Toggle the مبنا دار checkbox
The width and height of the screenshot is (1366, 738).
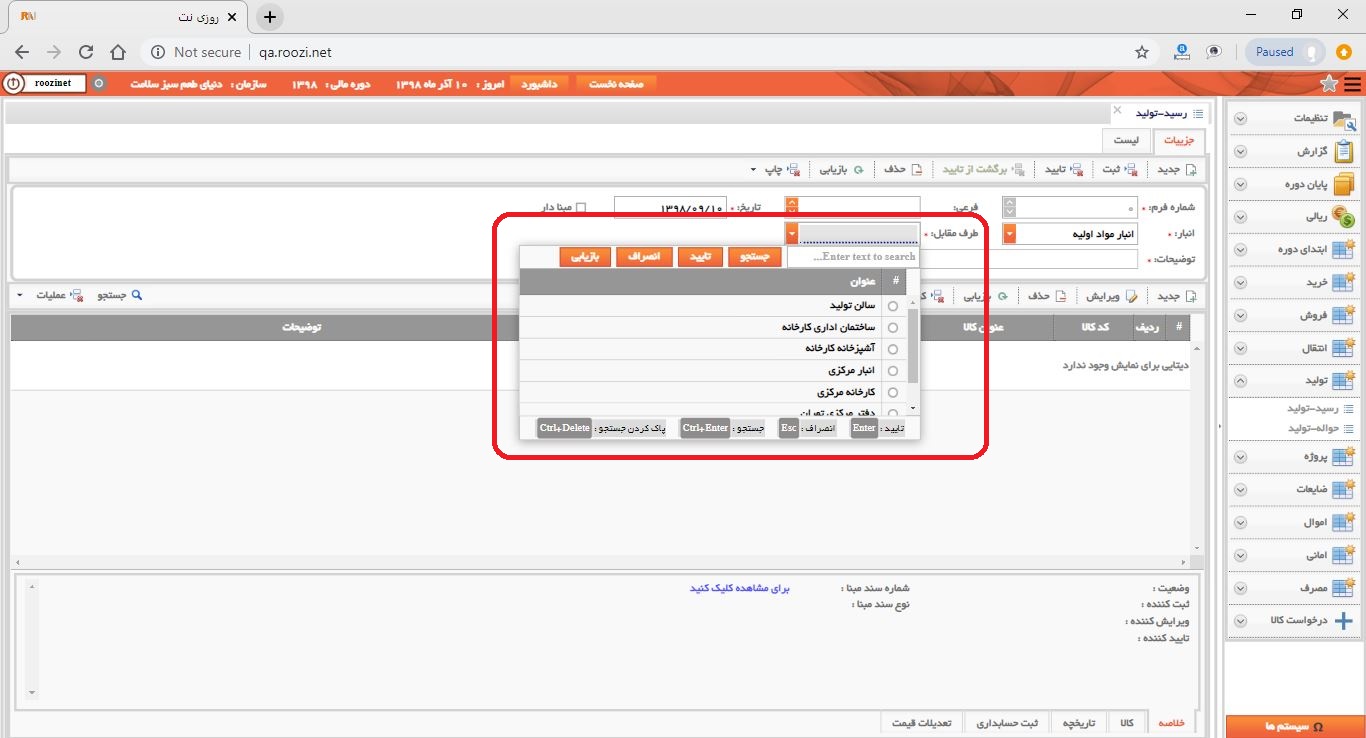coord(582,208)
